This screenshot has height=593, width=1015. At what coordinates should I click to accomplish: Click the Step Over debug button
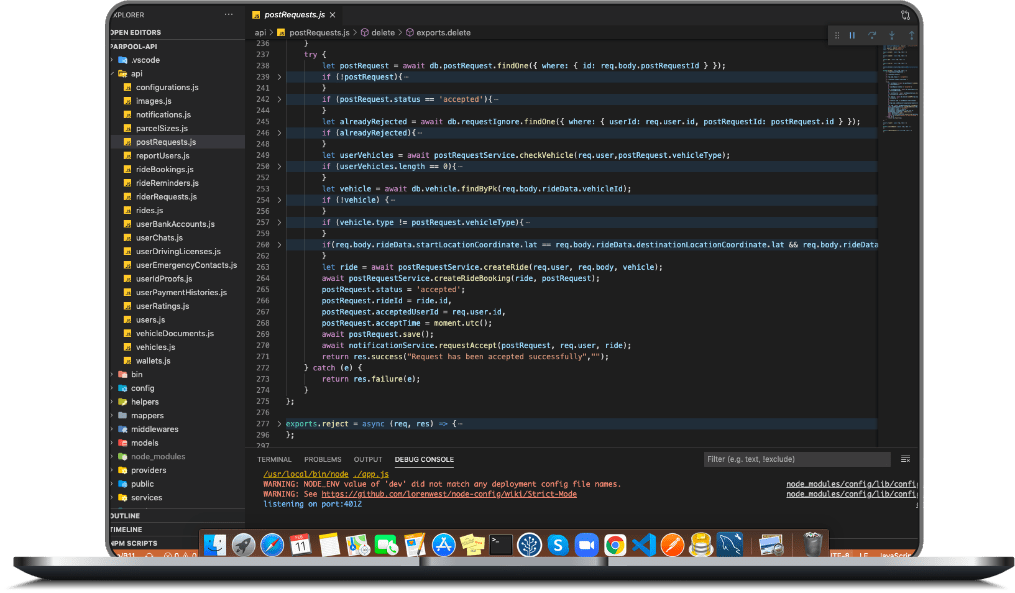pos(872,35)
